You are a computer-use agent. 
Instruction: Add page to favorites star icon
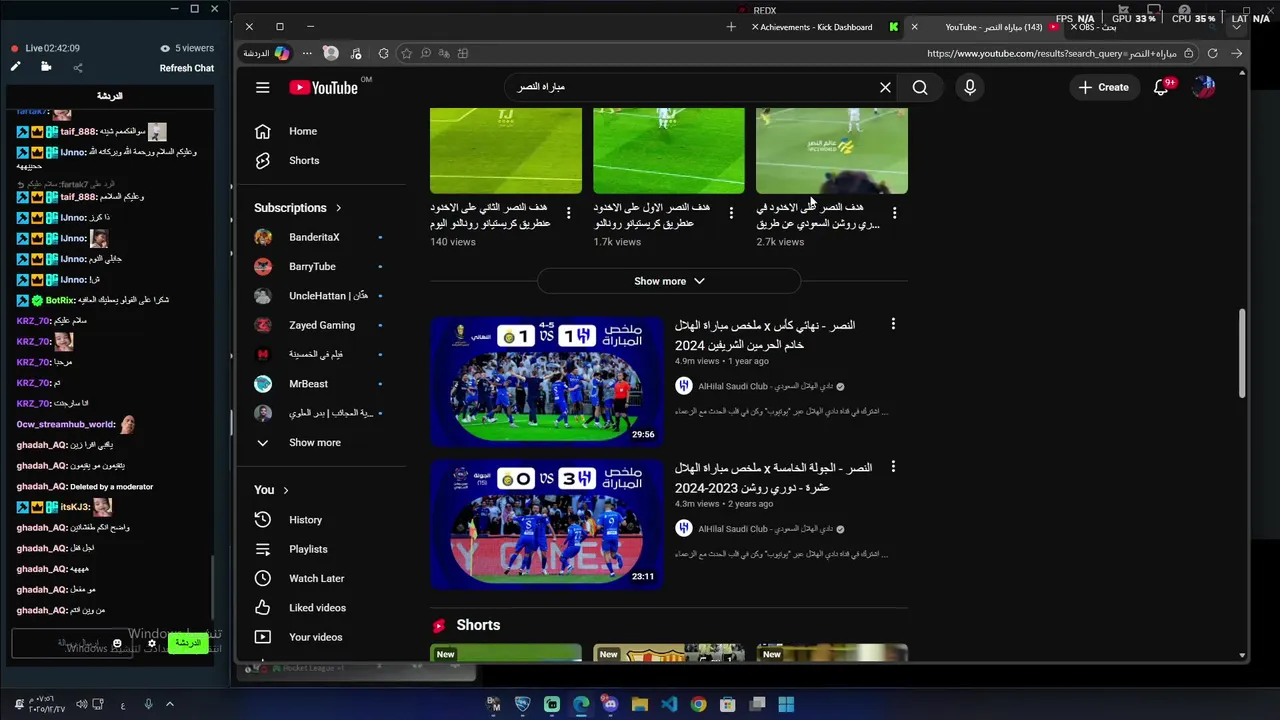pyautogui.click(x=406, y=53)
